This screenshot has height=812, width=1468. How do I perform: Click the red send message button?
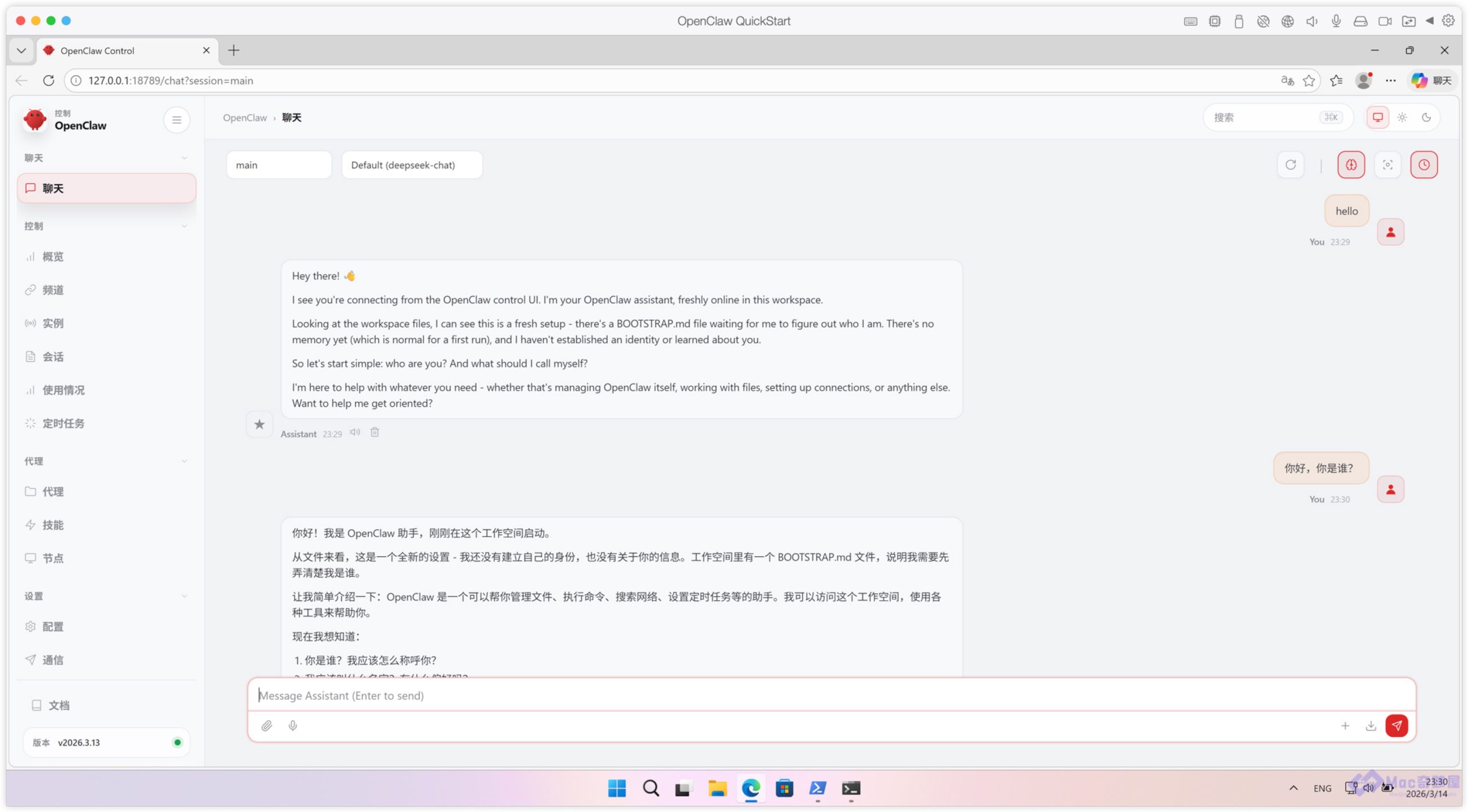point(1396,725)
